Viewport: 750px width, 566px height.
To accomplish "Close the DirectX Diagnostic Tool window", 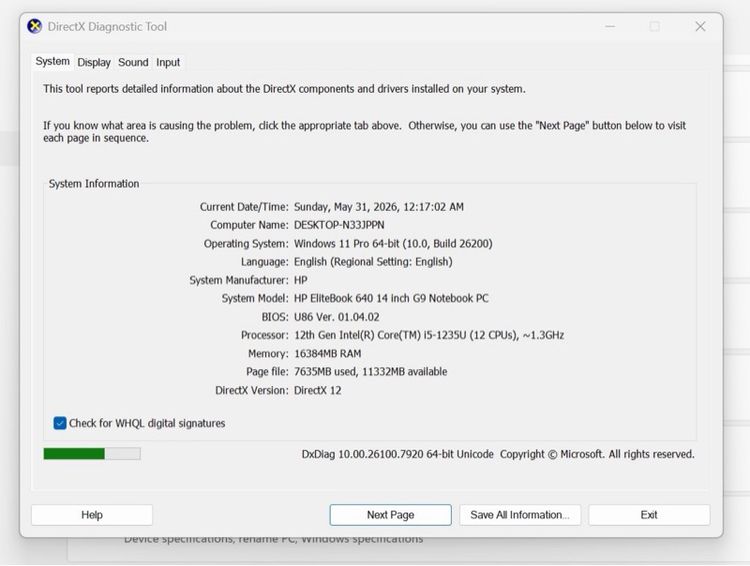I will click(x=700, y=26).
